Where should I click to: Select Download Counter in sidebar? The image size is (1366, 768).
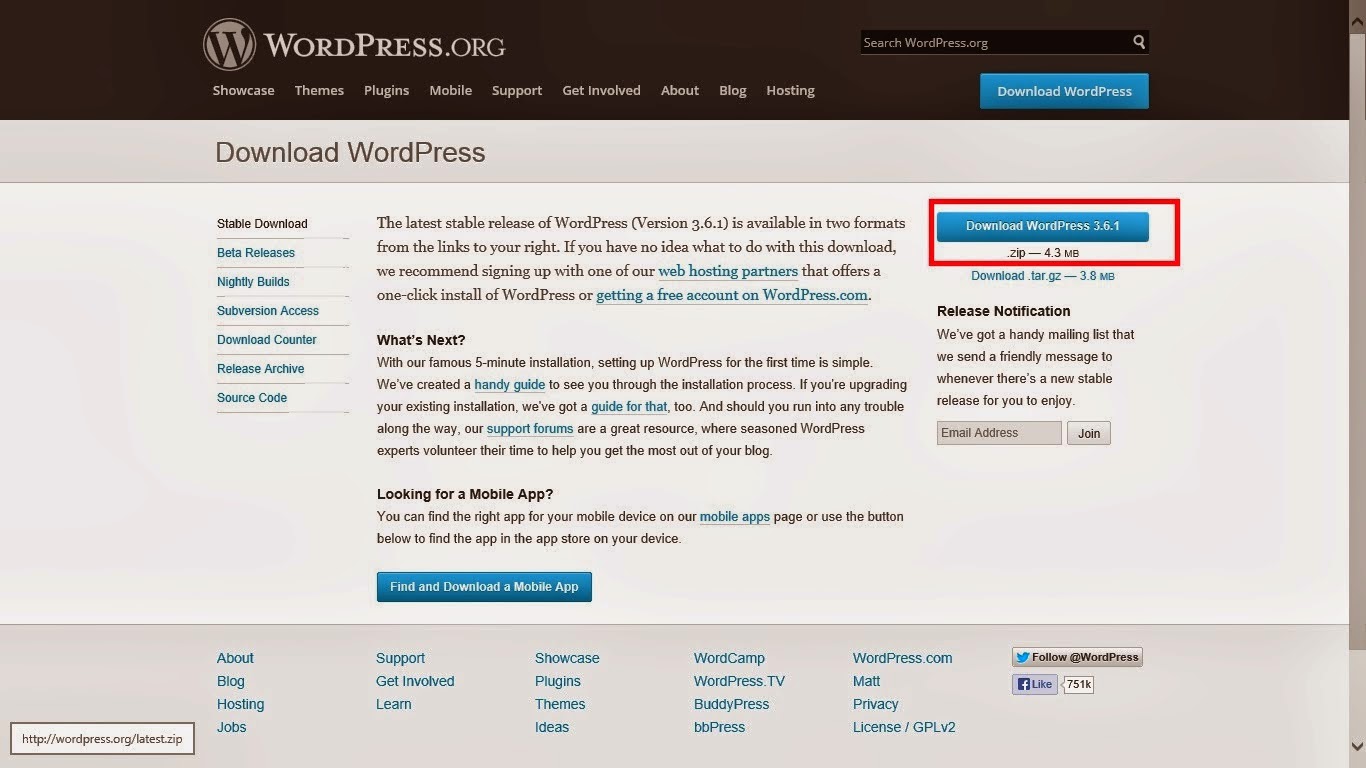coord(267,340)
